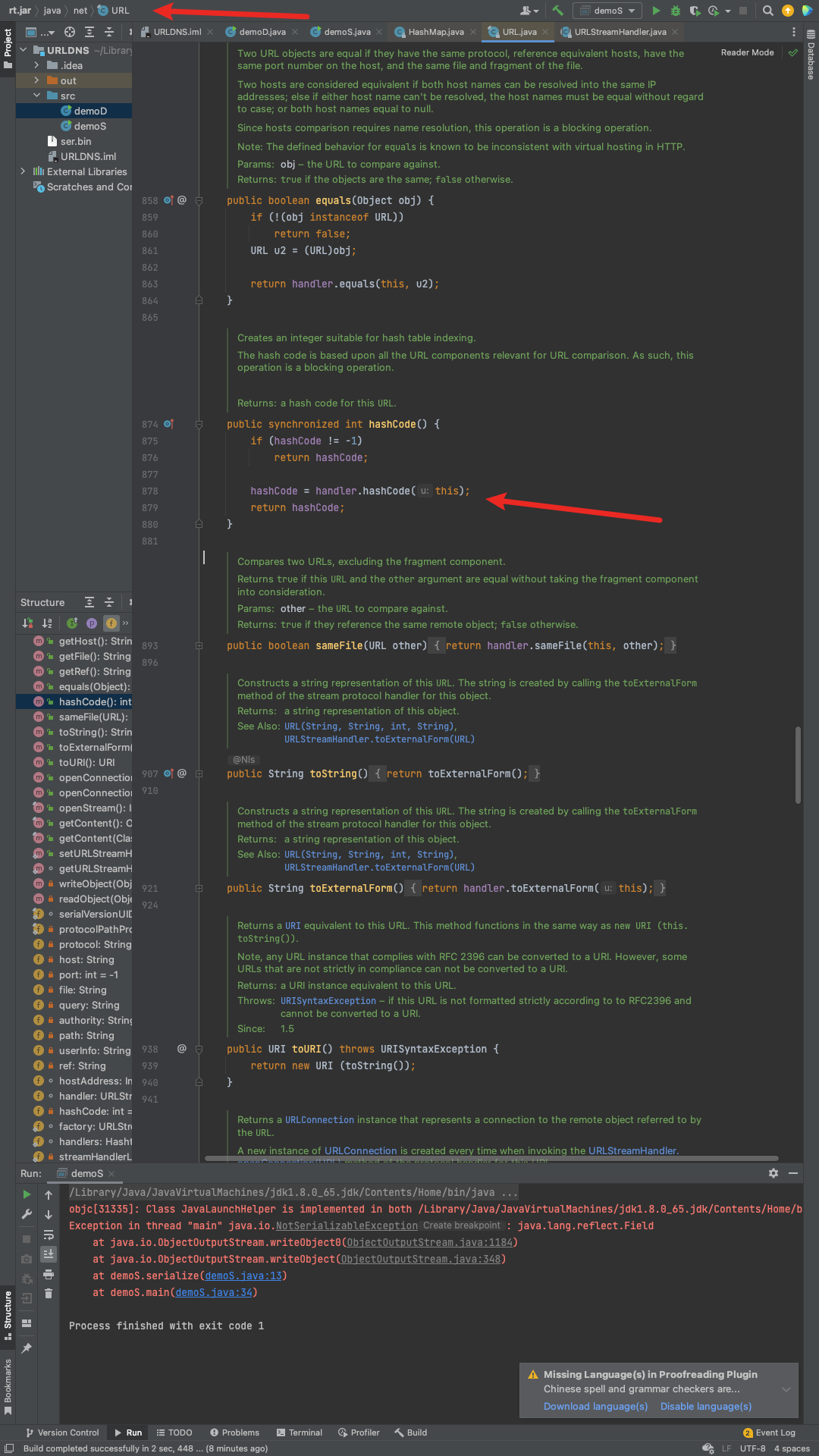Open Event Log button
The height and width of the screenshot is (1456, 819).
pos(769,1432)
